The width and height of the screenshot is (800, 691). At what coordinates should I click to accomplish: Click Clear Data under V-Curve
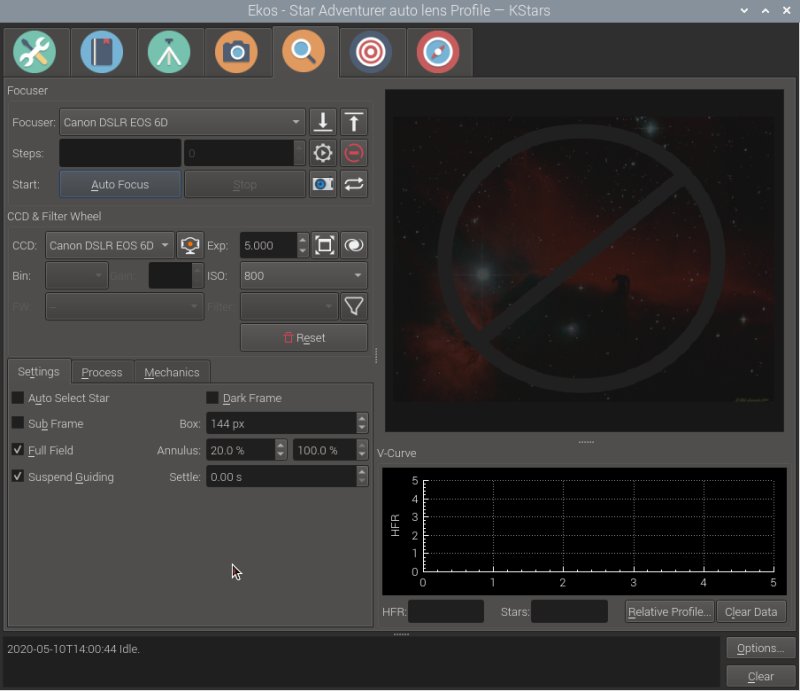751,611
